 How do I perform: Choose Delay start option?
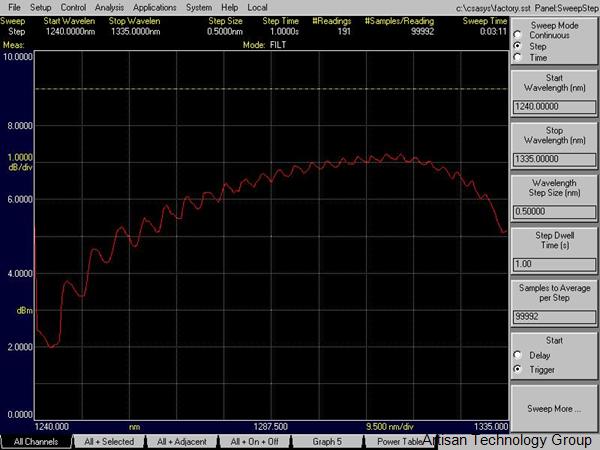tap(517, 355)
